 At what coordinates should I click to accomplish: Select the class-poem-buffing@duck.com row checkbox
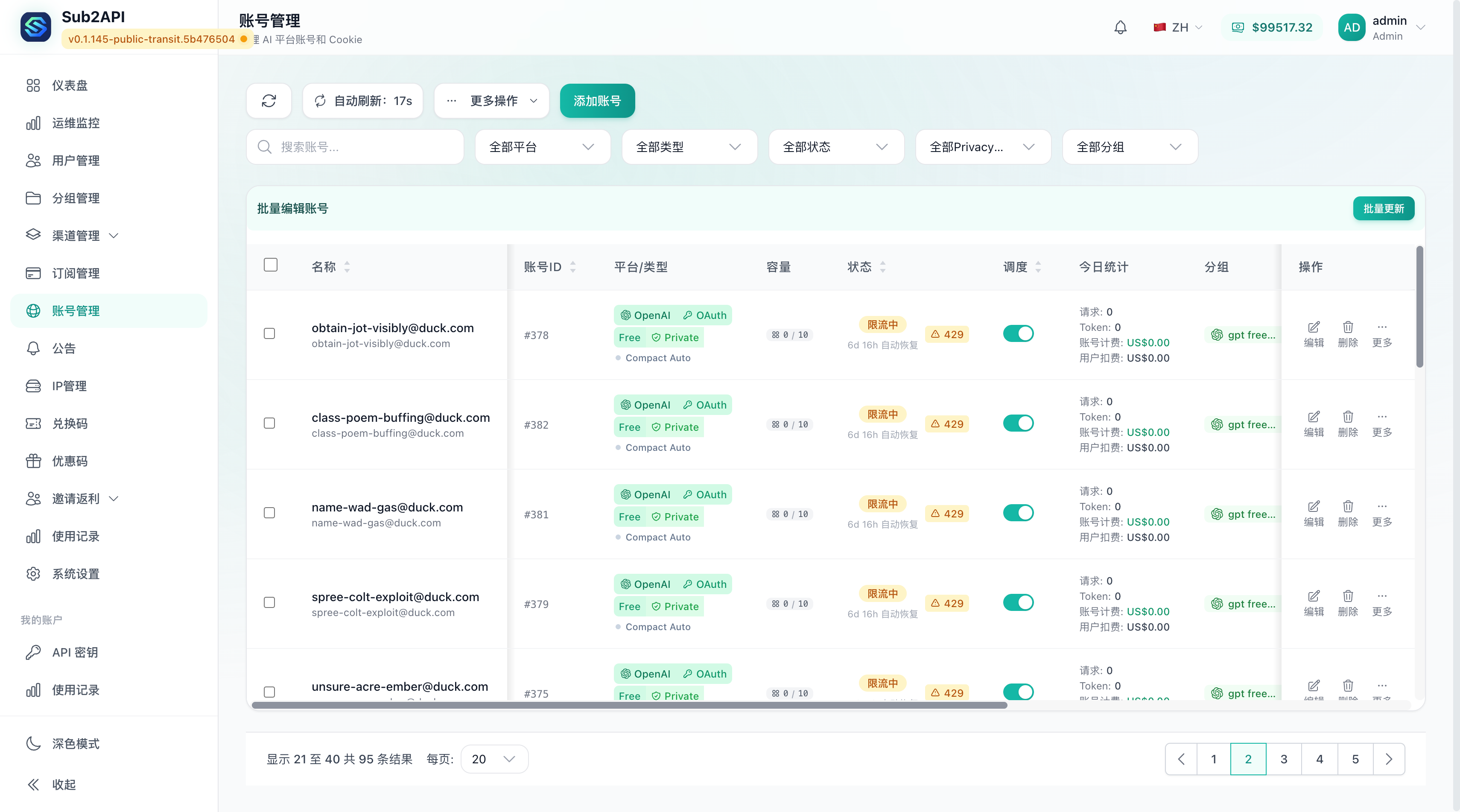click(269, 423)
